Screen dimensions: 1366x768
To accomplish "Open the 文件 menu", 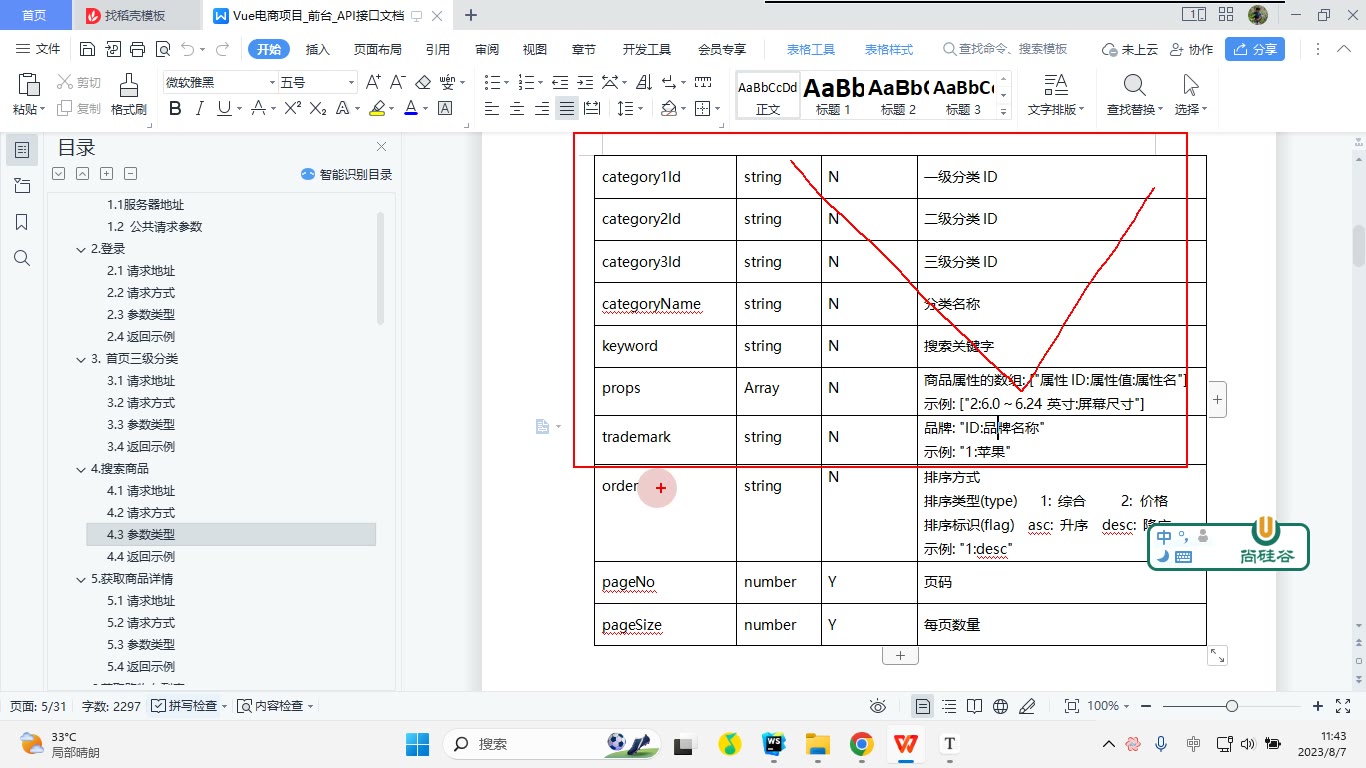I will tap(38, 49).
